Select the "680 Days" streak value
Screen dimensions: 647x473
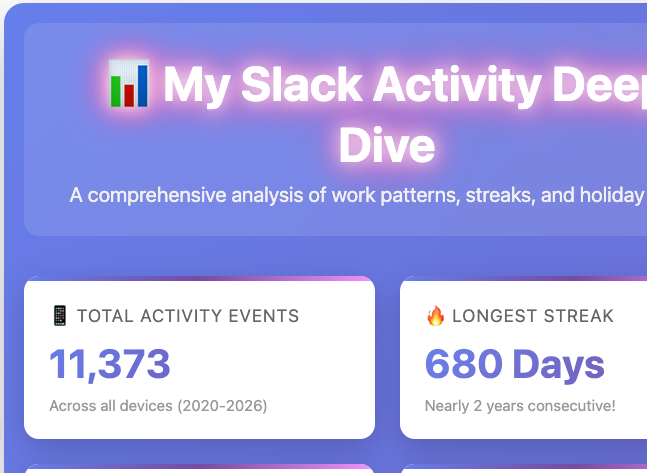(514, 364)
